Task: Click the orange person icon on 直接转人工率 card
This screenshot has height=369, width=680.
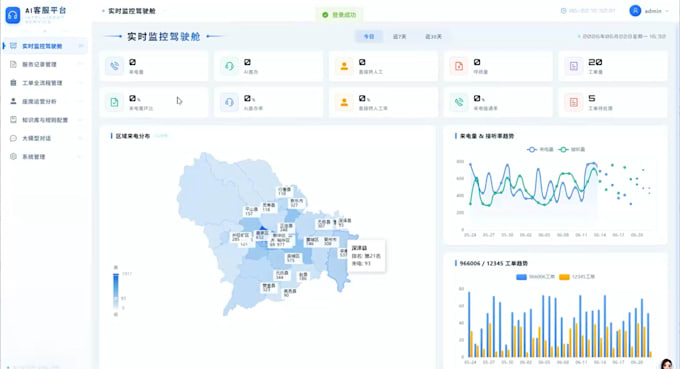Action: (x=344, y=102)
